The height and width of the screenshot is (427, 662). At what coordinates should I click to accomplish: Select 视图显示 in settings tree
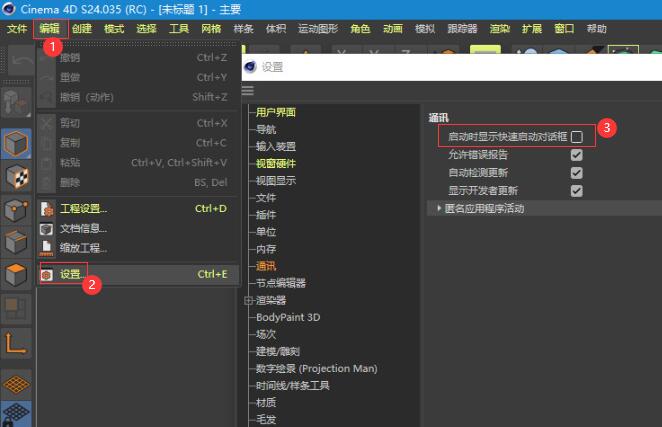tap(276, 181)
